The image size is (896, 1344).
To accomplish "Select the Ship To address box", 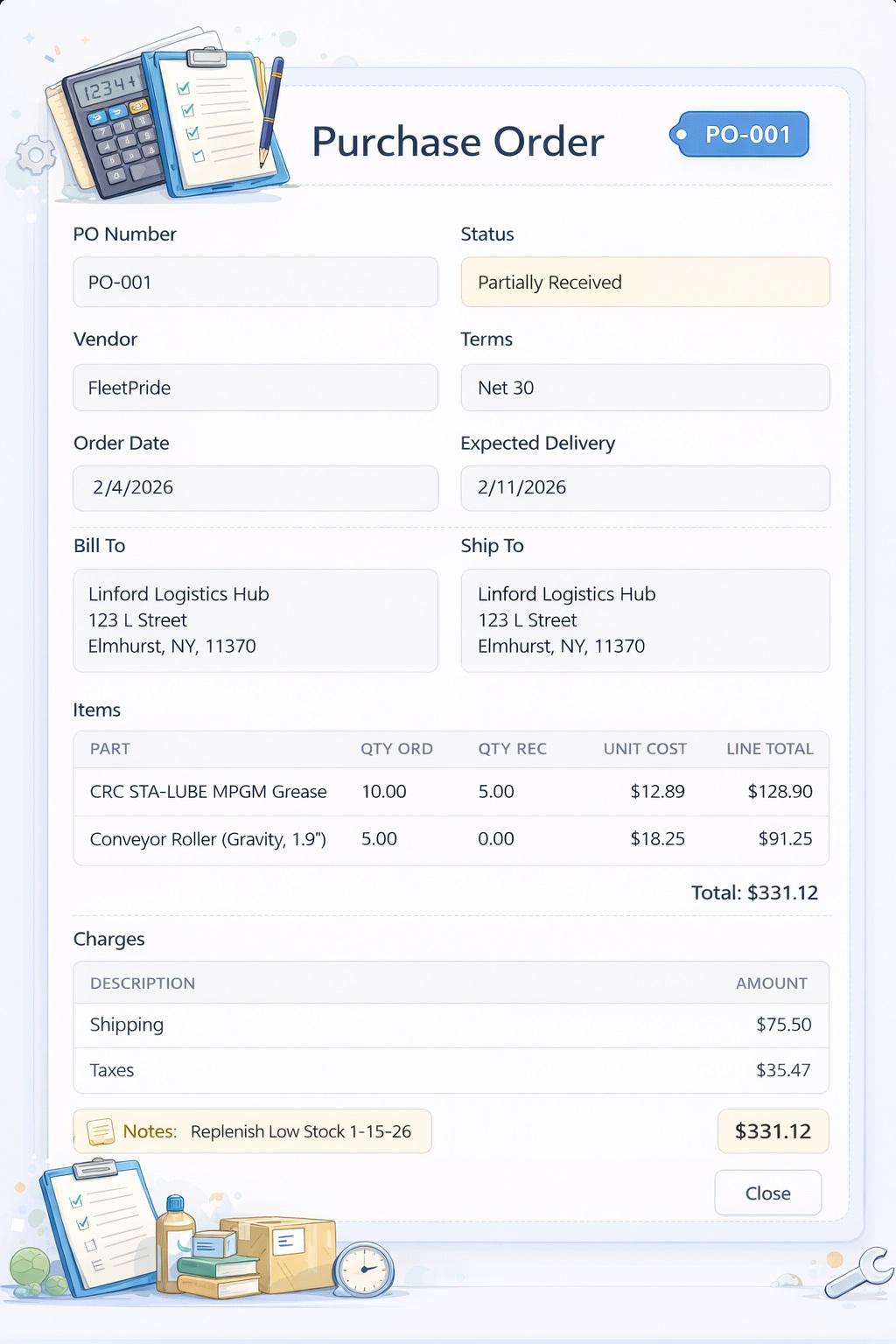I will (645, 620).
